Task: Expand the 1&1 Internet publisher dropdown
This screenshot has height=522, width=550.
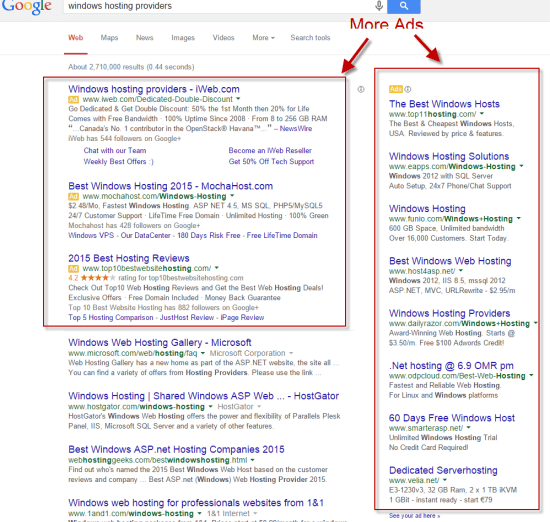Action: point(255,513)
